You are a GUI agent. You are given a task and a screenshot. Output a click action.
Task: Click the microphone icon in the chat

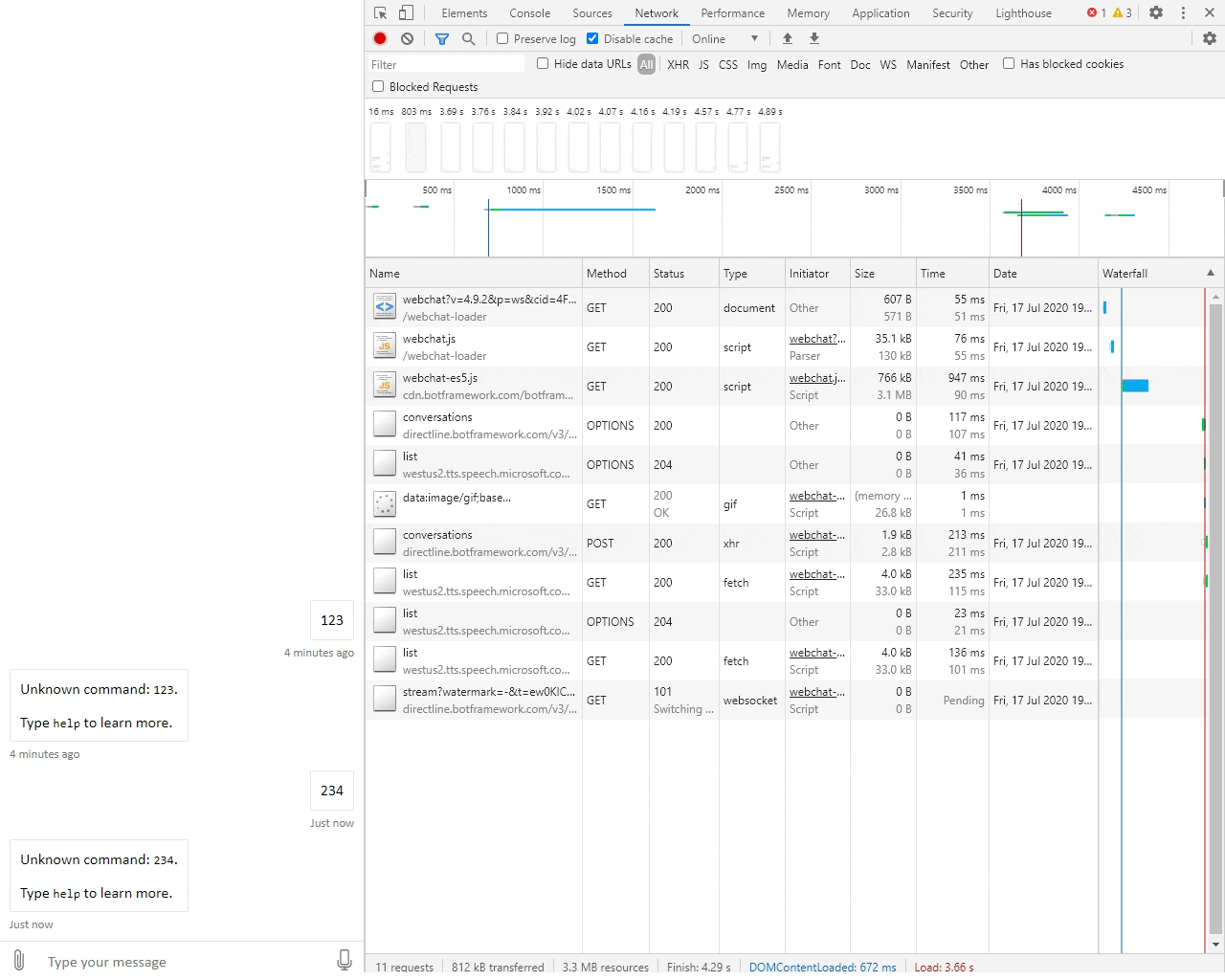[345, 960]
